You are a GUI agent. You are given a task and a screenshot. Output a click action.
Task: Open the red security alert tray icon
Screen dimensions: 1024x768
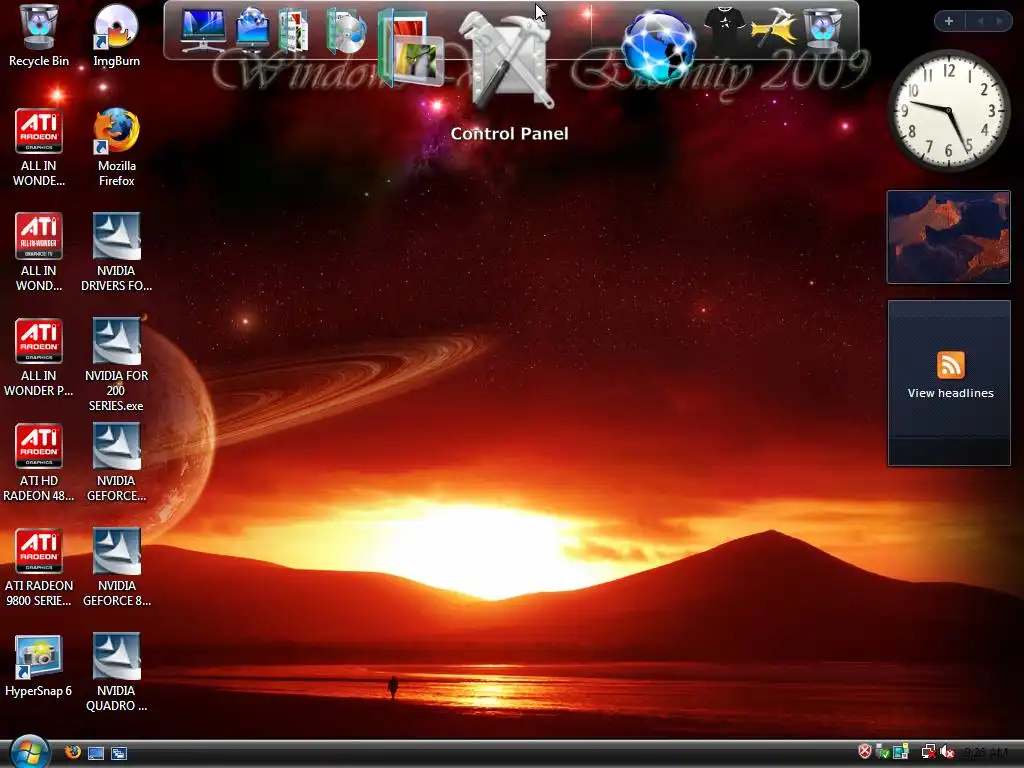coord(865,752)
